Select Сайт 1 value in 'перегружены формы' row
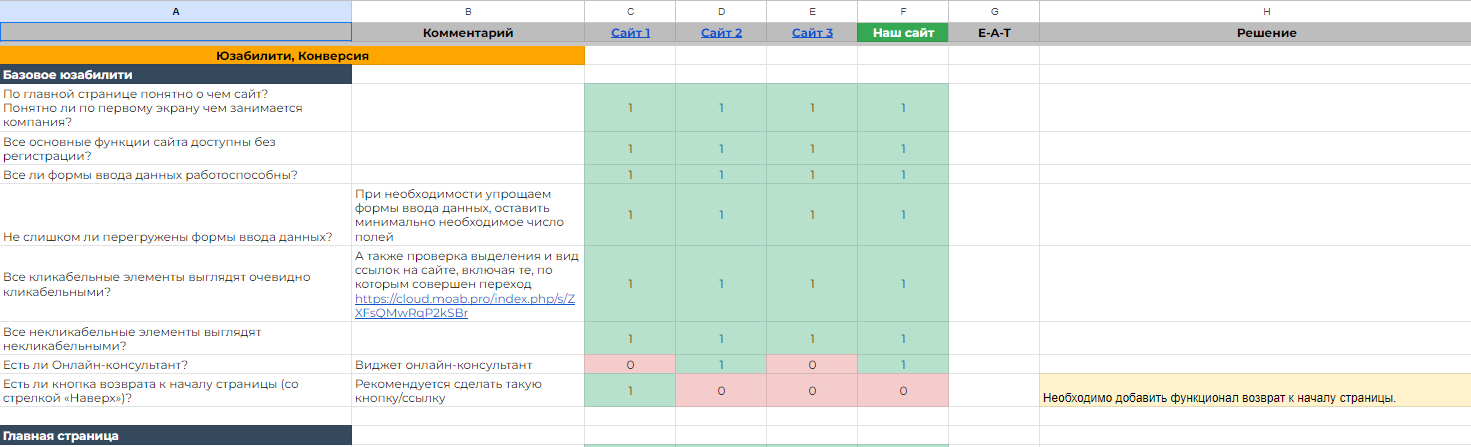This screenshot has height=447, width=1471. point(630,215)
